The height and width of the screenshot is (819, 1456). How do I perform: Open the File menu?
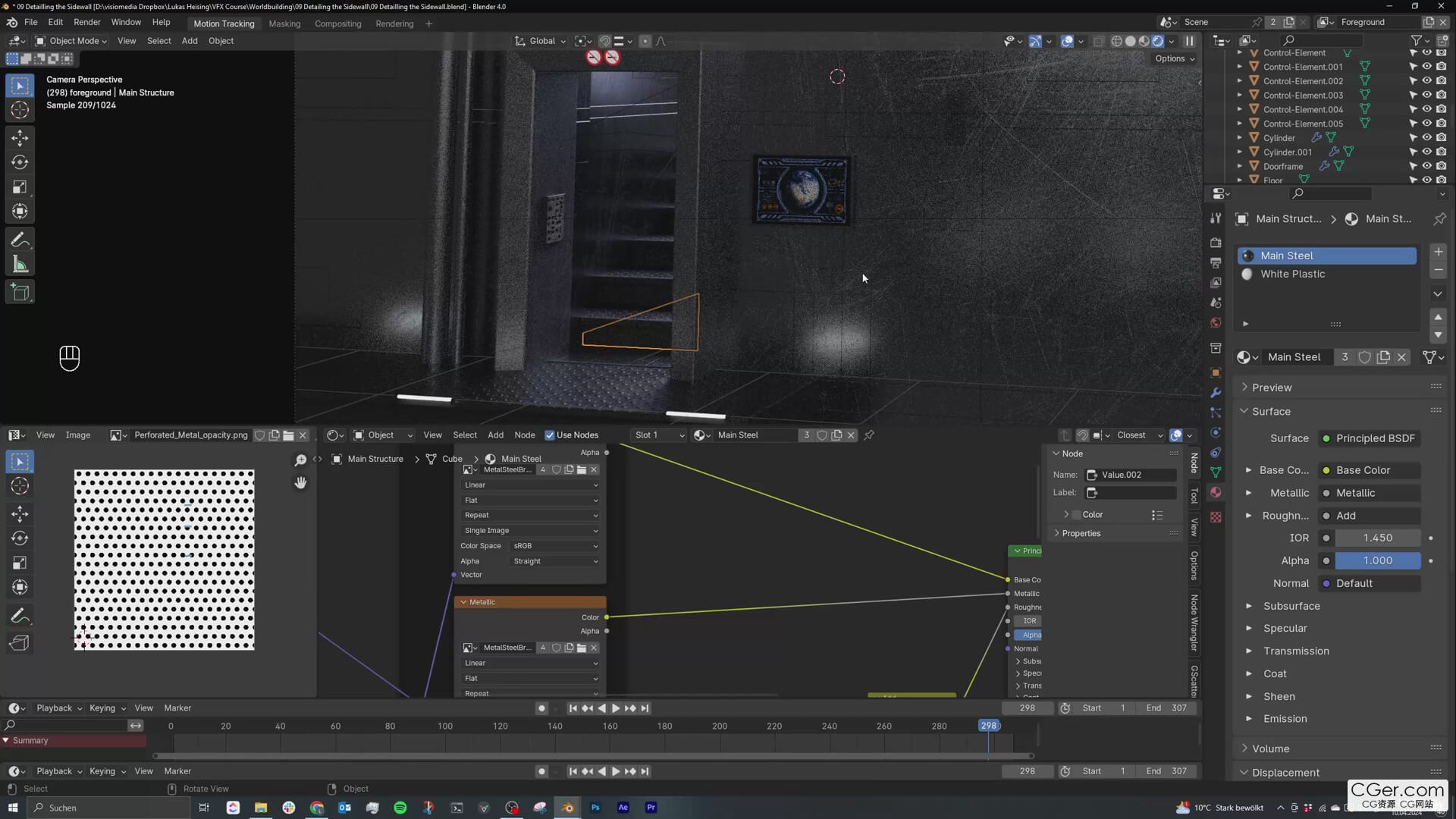tap(30, 23)
